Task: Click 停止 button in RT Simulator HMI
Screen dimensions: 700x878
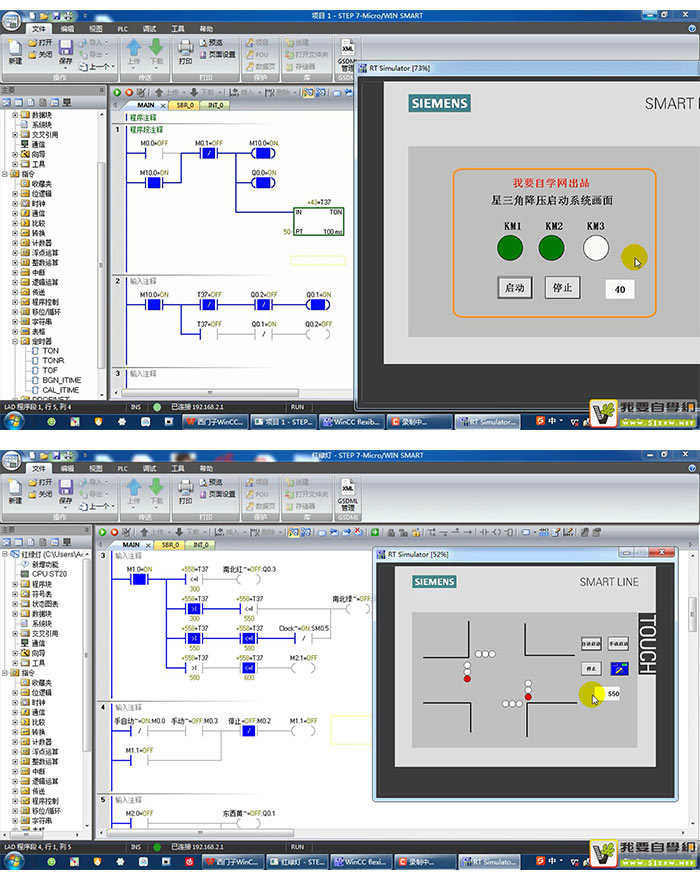Action: pos(562,288)
